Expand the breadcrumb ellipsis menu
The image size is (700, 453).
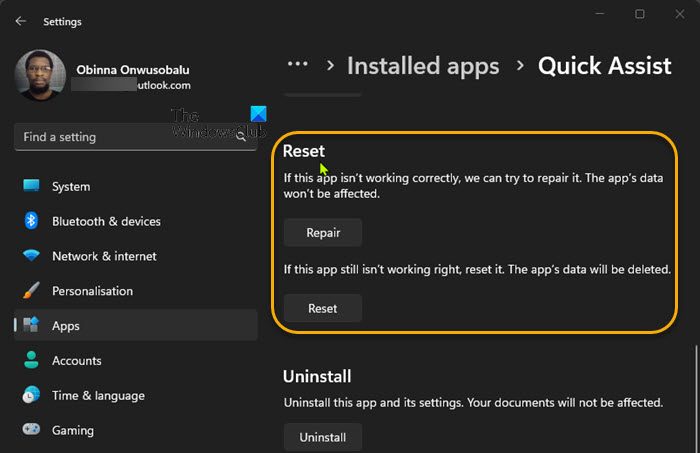pos(297,65)
